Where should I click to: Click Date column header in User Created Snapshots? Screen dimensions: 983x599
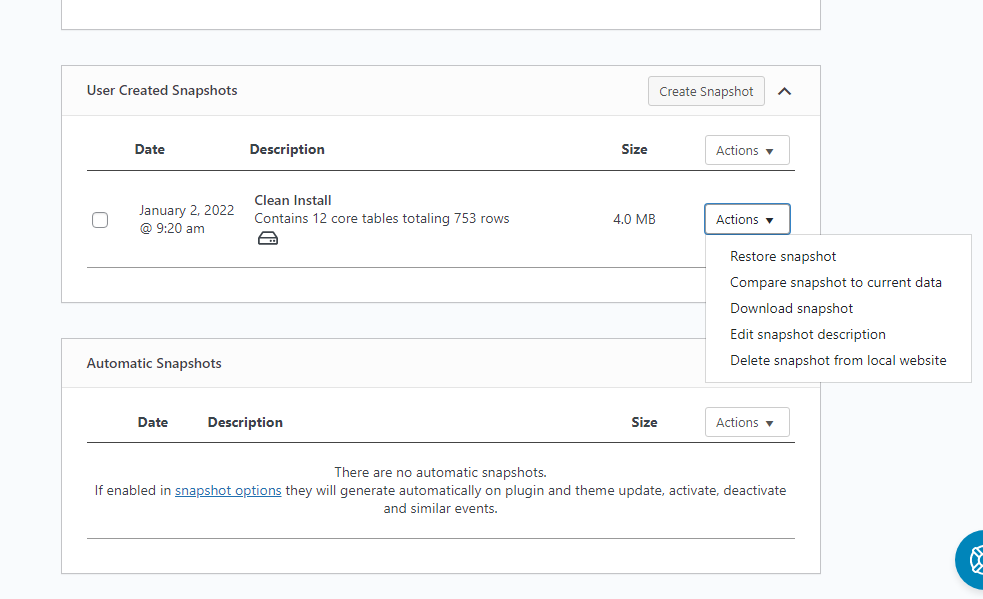(x=150, y=149)
